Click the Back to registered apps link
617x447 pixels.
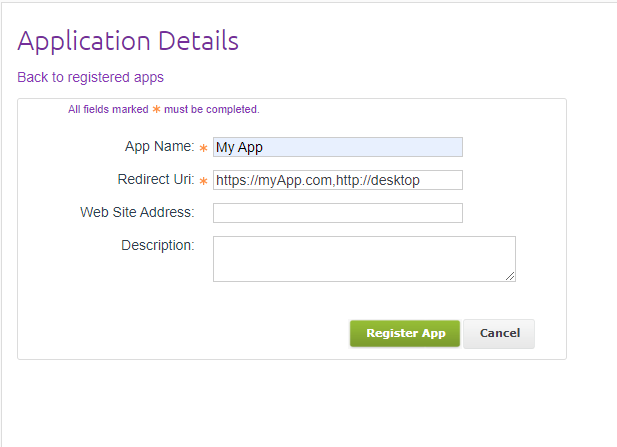90,77
